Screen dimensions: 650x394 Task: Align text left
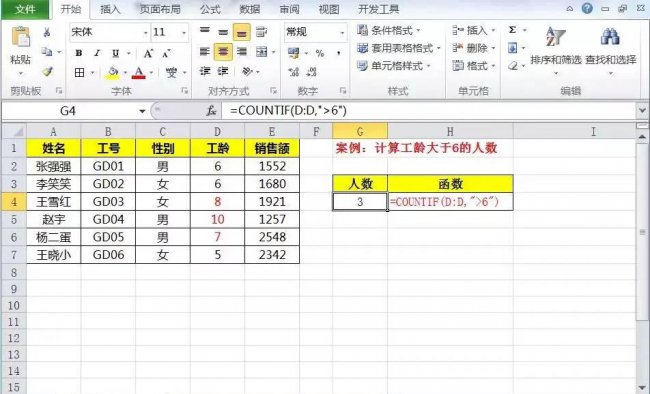click(205, 51)
